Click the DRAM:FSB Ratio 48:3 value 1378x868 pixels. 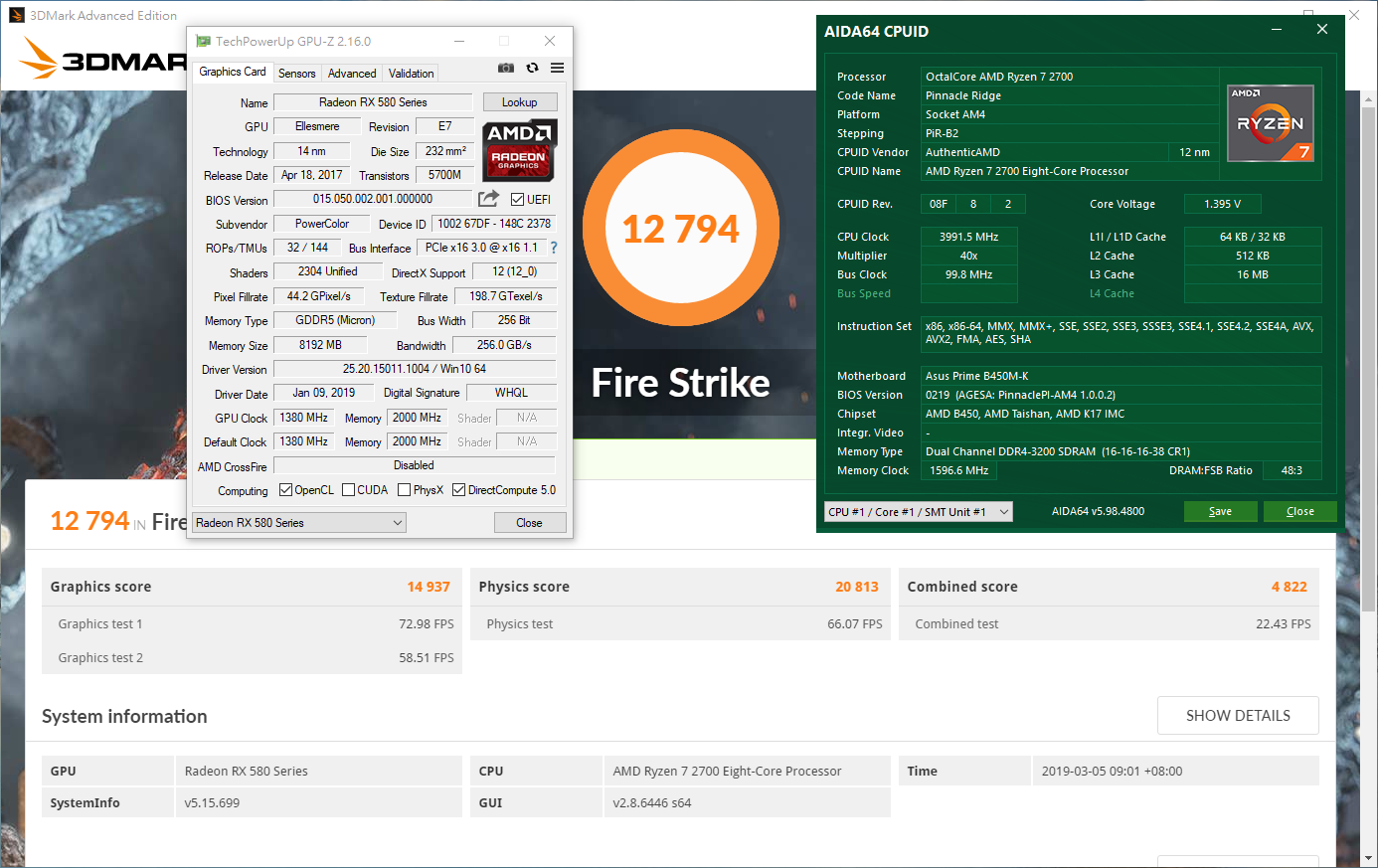[1292, 470]
